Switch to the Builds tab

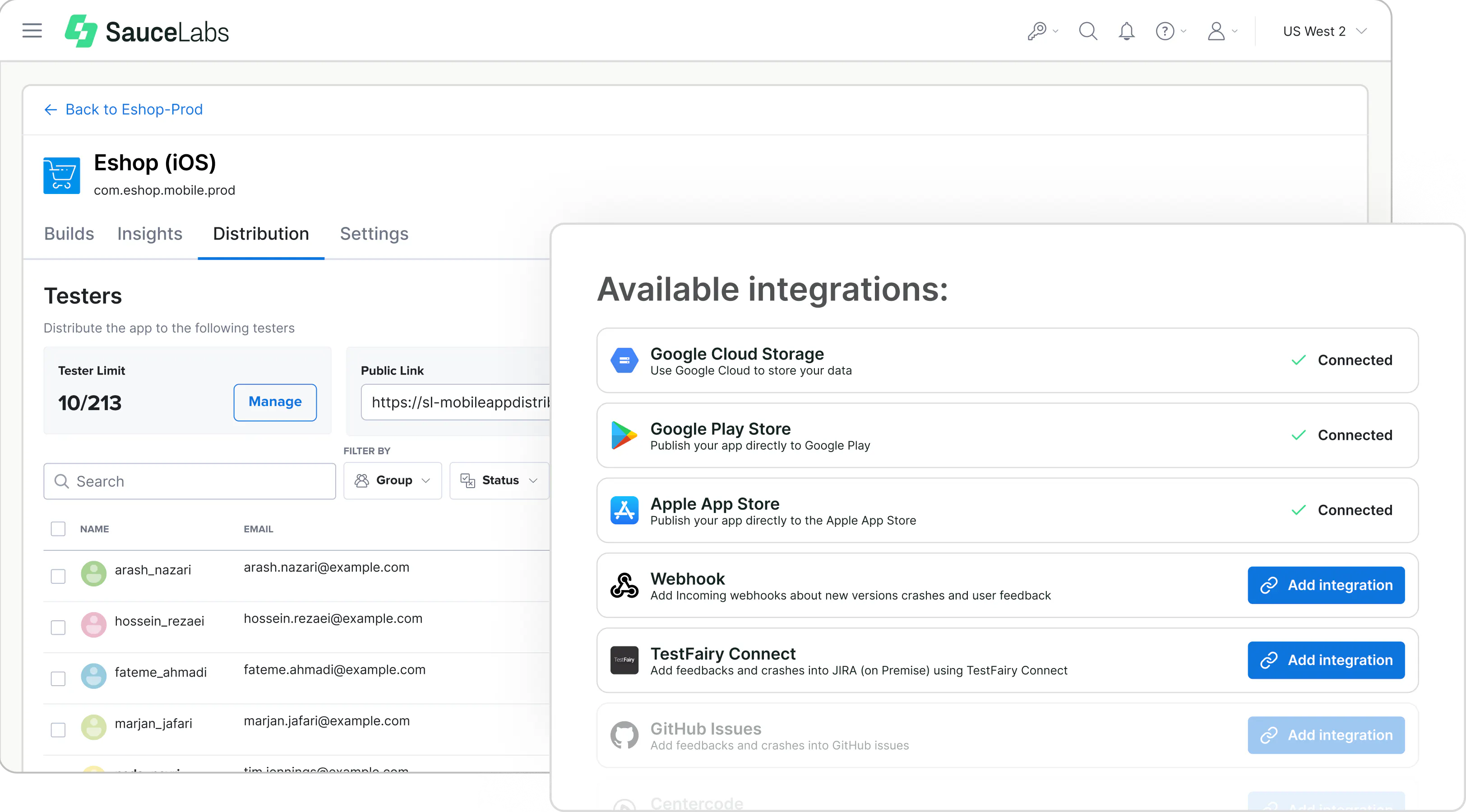[x=69, y=234]
